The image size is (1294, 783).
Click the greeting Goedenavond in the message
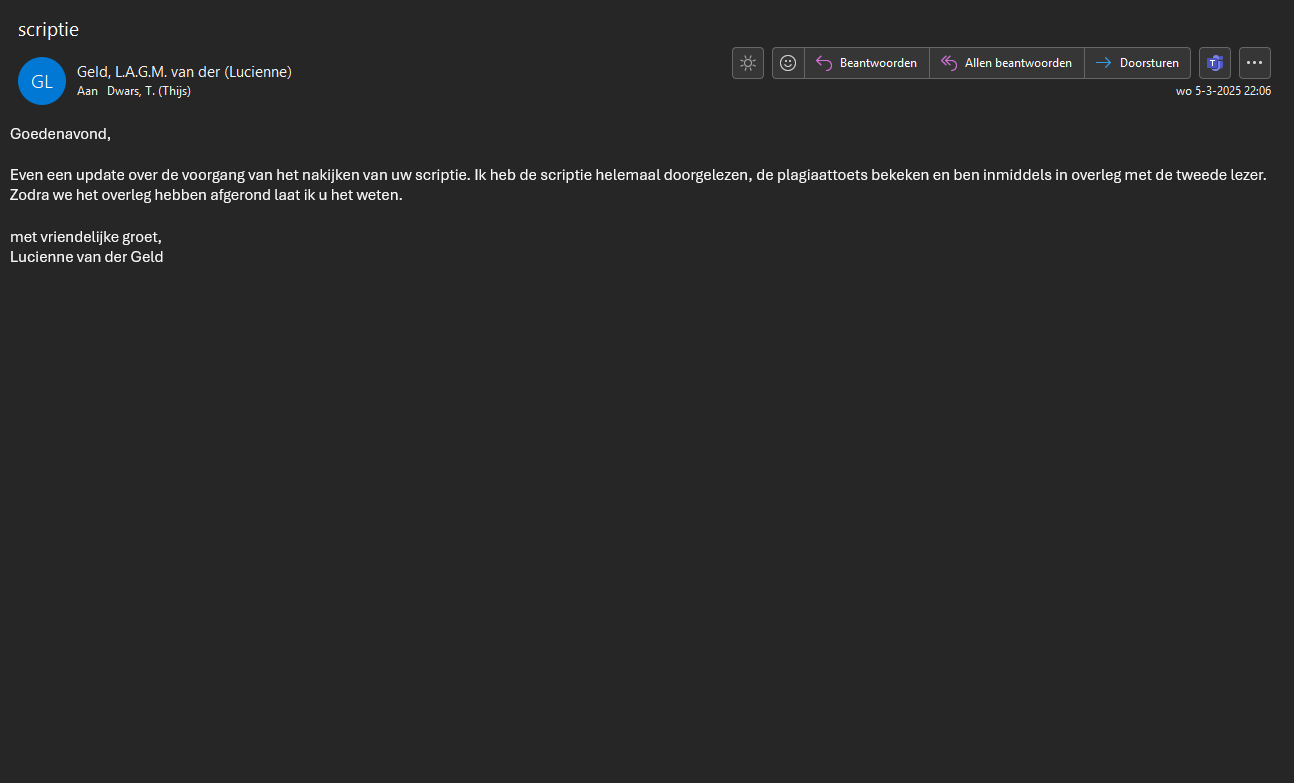pyautogui.click(x=60, y=133)
